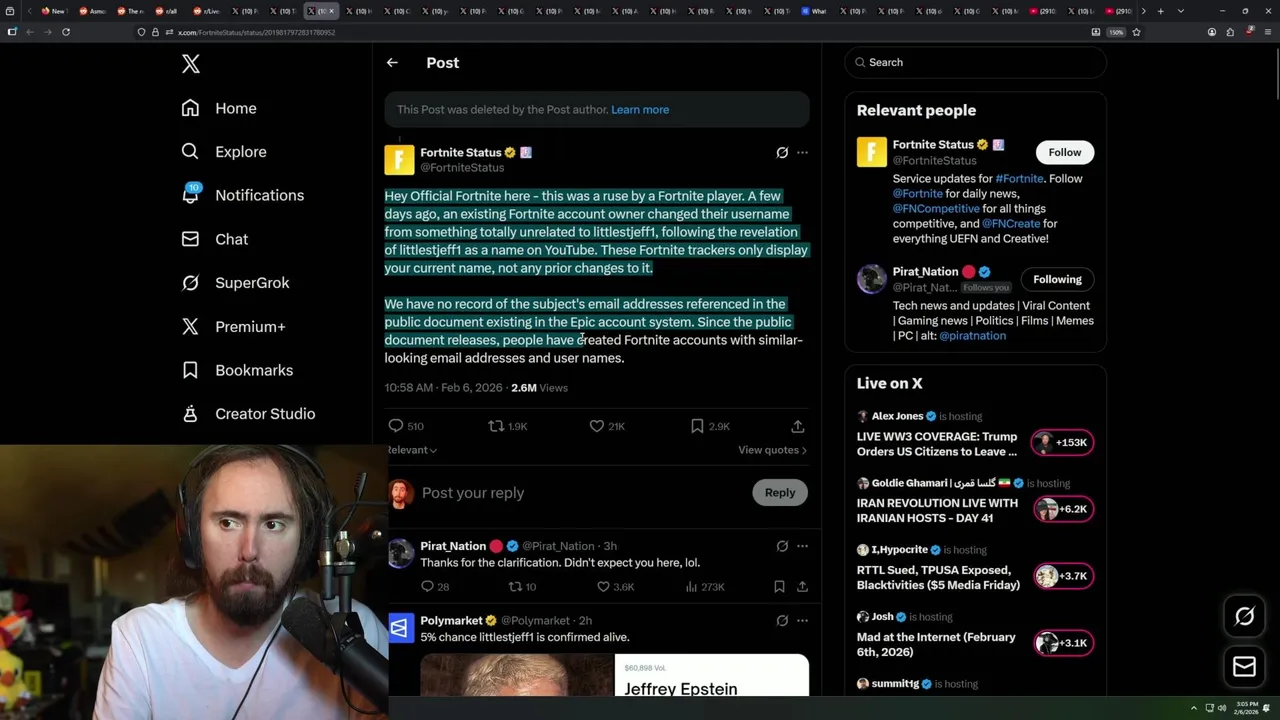The width and height of the screenshot is (1280, 720).
Task: Reload the page from browser toolbar
Action: pyautogui.click(x=66, y=32)
